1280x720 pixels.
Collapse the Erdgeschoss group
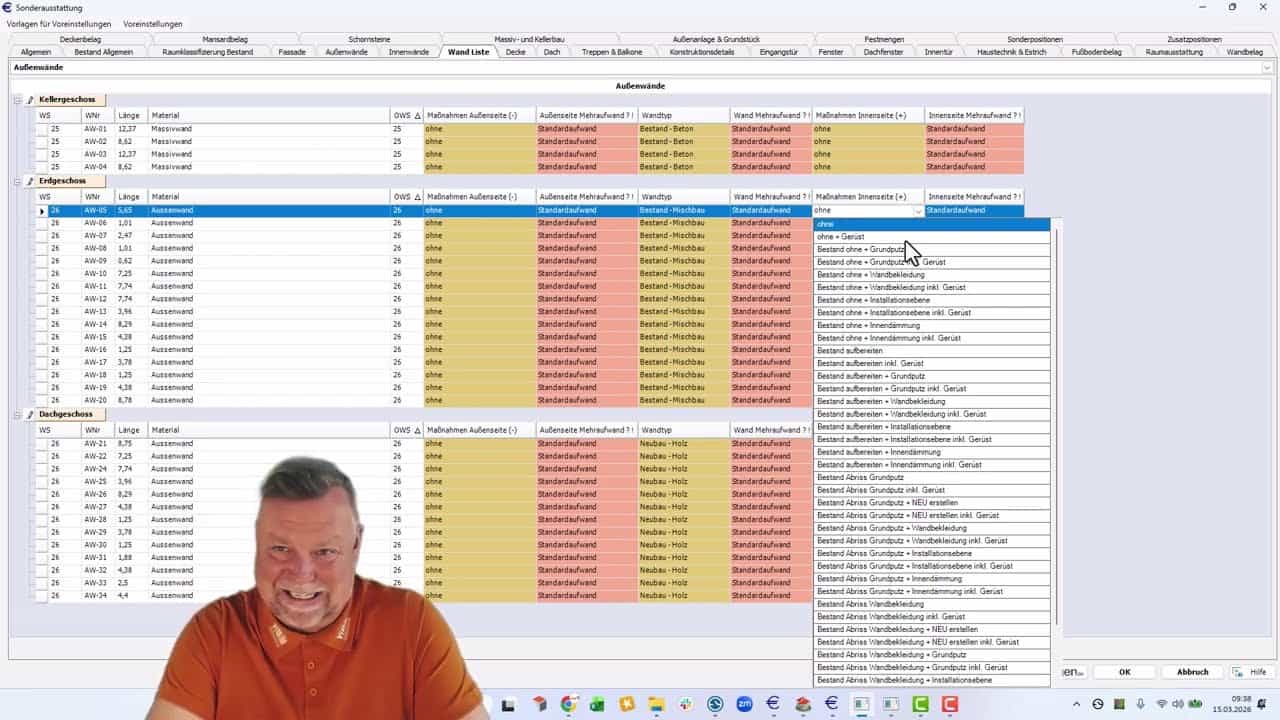coord(17,182)
